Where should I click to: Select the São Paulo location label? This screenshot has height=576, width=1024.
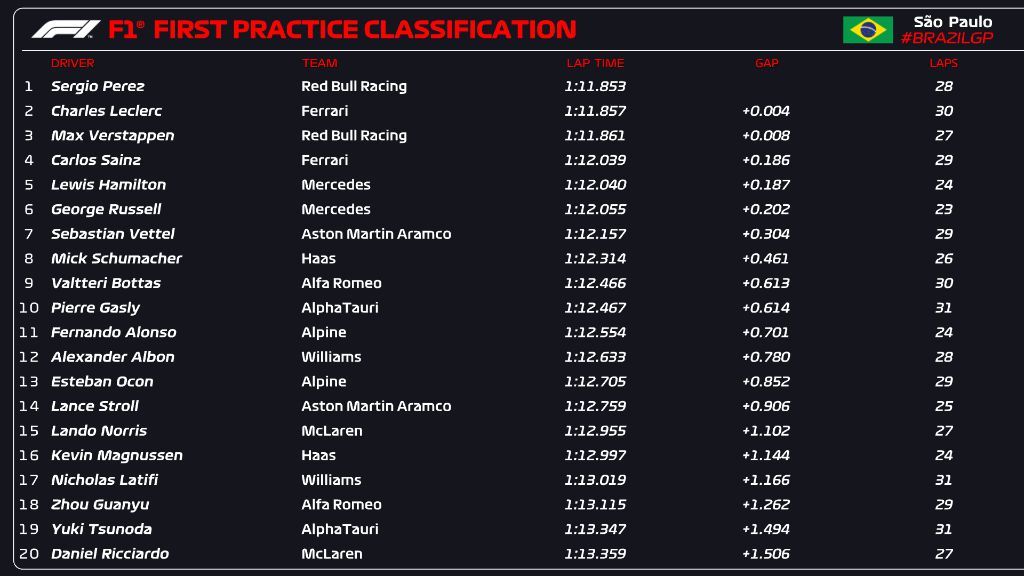click(953, 21)
